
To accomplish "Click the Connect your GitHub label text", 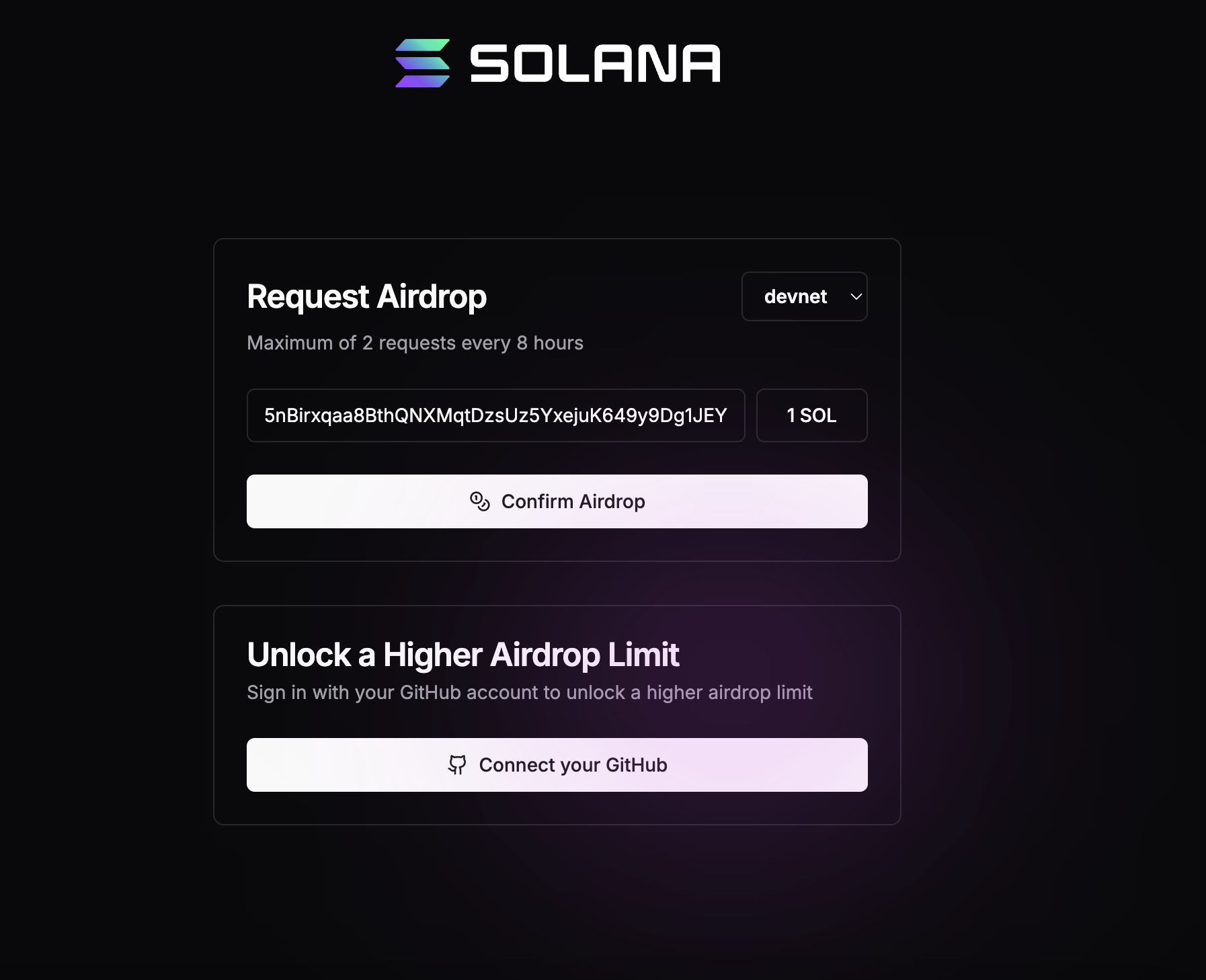I will click(573, 765).
